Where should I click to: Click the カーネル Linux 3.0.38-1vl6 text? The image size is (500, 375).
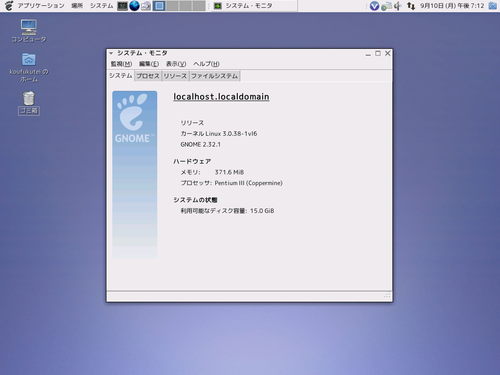[219, 134]
